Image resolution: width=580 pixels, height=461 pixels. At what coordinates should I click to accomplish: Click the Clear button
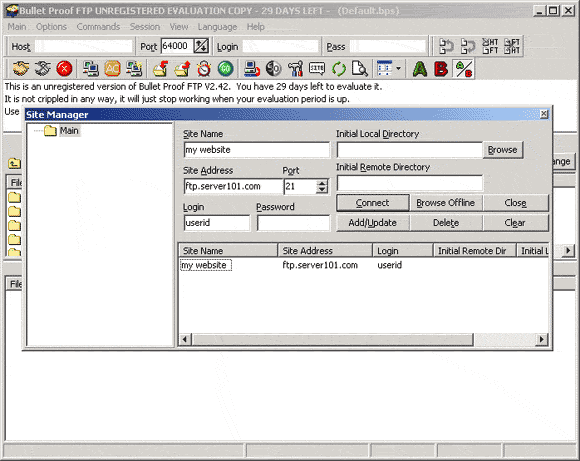(x=516, y=223)
